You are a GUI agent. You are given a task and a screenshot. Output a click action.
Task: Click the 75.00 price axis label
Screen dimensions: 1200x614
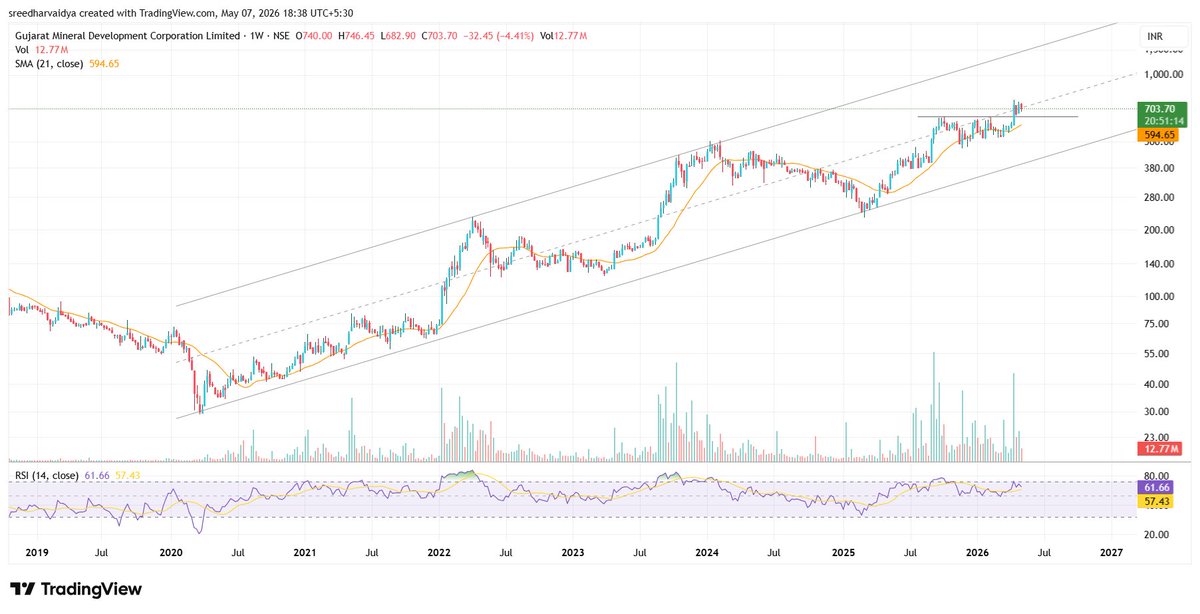(1157, 324)
